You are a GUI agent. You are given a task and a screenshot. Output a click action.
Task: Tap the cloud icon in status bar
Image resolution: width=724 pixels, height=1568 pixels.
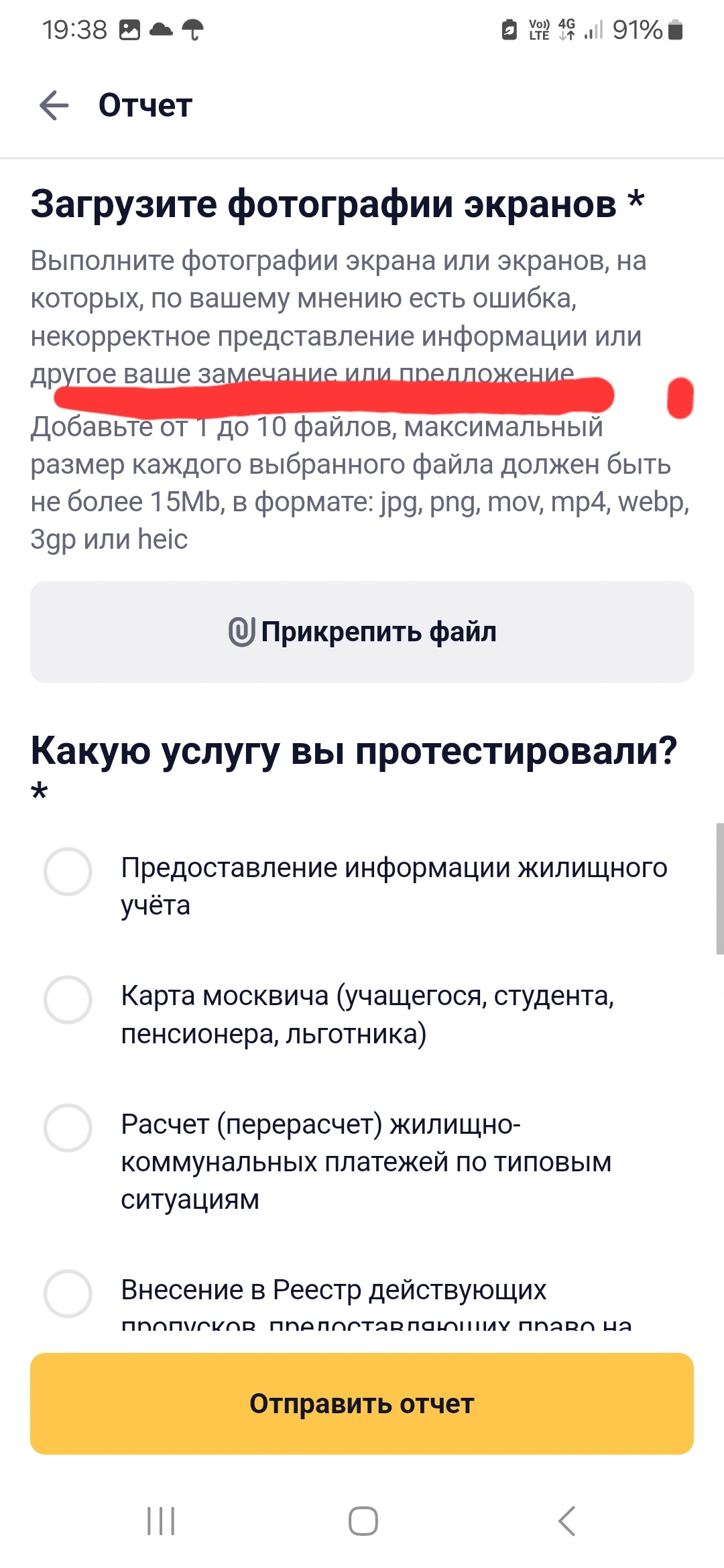pos(161,29)
